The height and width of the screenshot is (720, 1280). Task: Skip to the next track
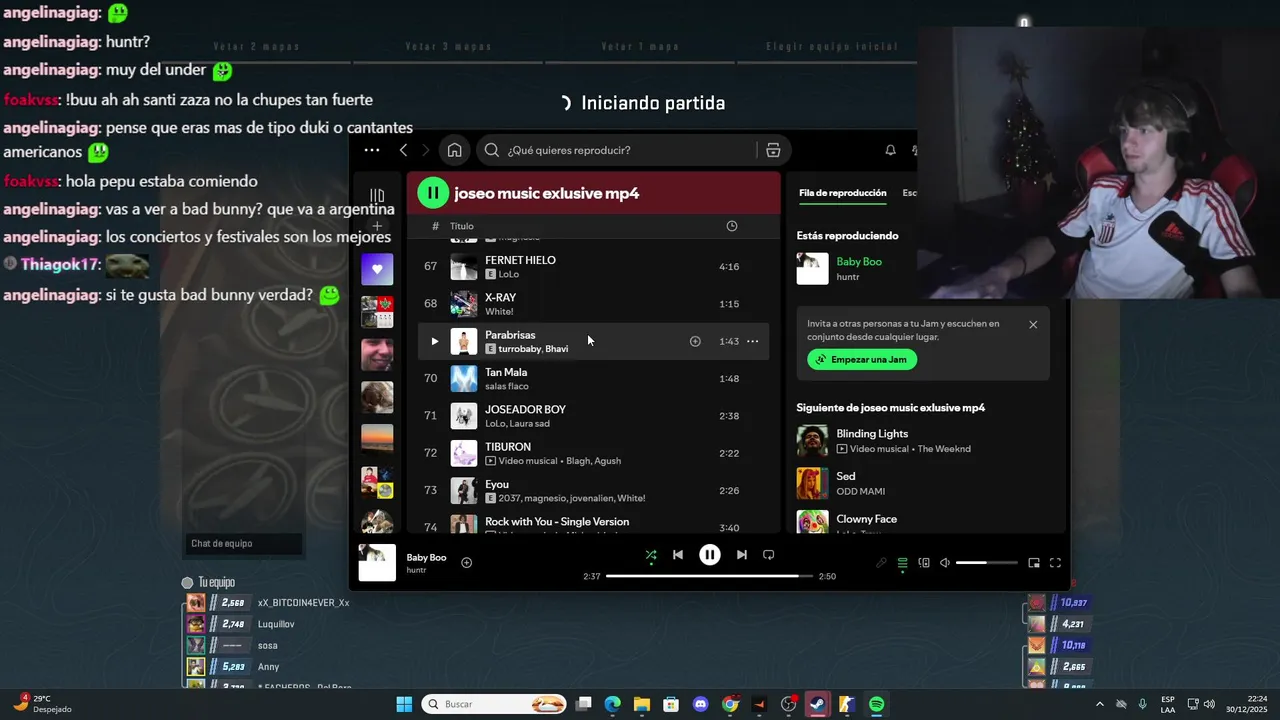[x=741, y=555]
